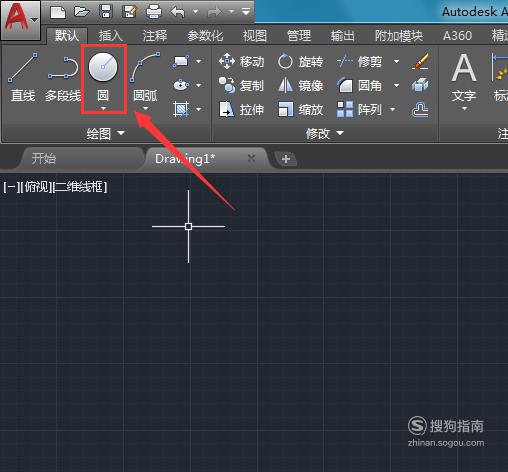
Task: Switch to the Manage (管理) ribbon tab
Action: 299,35
